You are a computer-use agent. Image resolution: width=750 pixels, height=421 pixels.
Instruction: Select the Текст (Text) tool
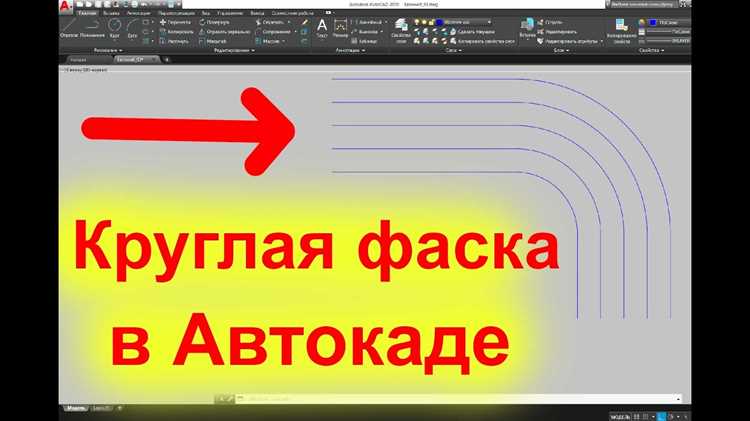pos(322,28)
